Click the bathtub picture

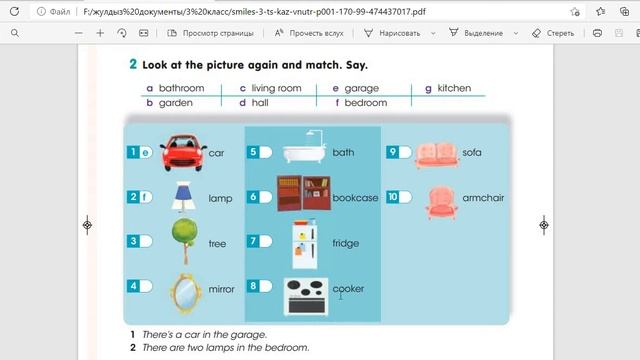304,147
